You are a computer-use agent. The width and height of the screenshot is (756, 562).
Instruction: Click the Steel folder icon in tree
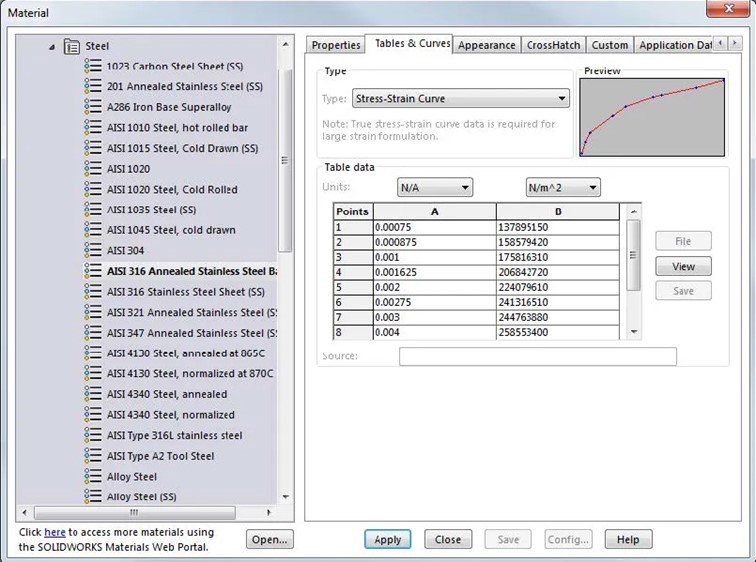pyautogui.click(x=71, y=46)
